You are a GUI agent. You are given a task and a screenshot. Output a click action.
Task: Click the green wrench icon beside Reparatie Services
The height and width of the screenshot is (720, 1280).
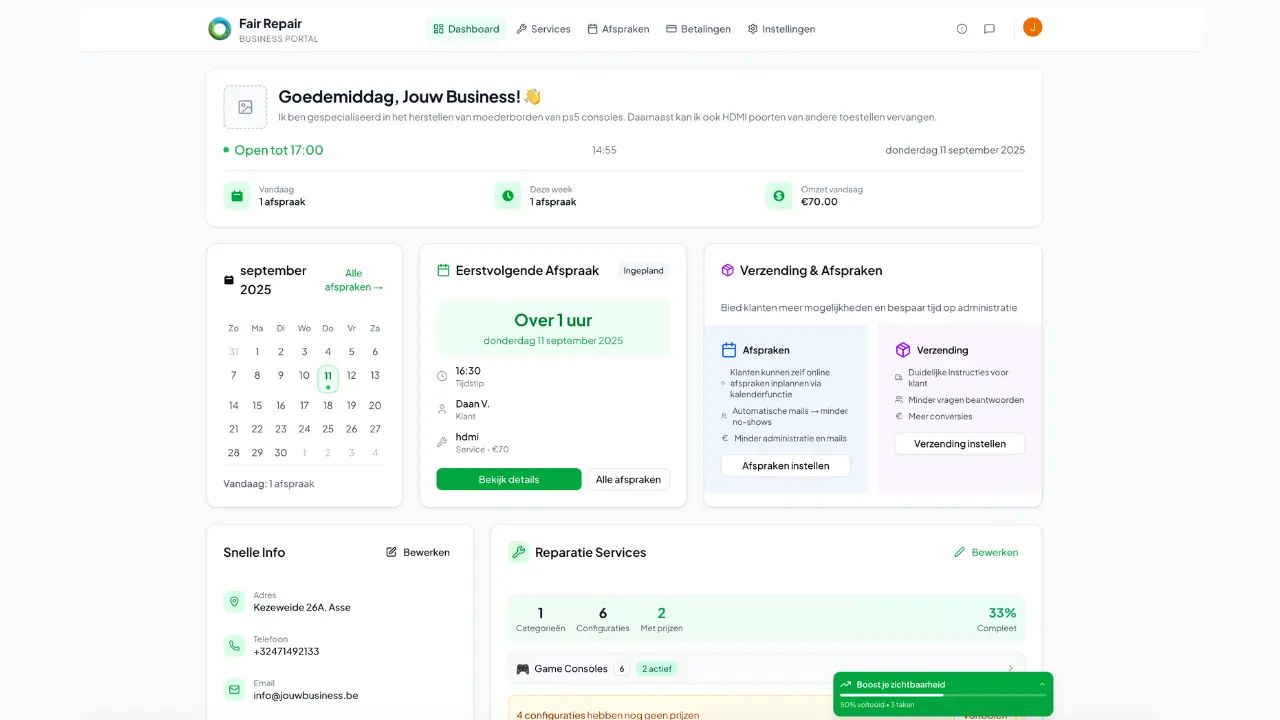coord(518,552)
